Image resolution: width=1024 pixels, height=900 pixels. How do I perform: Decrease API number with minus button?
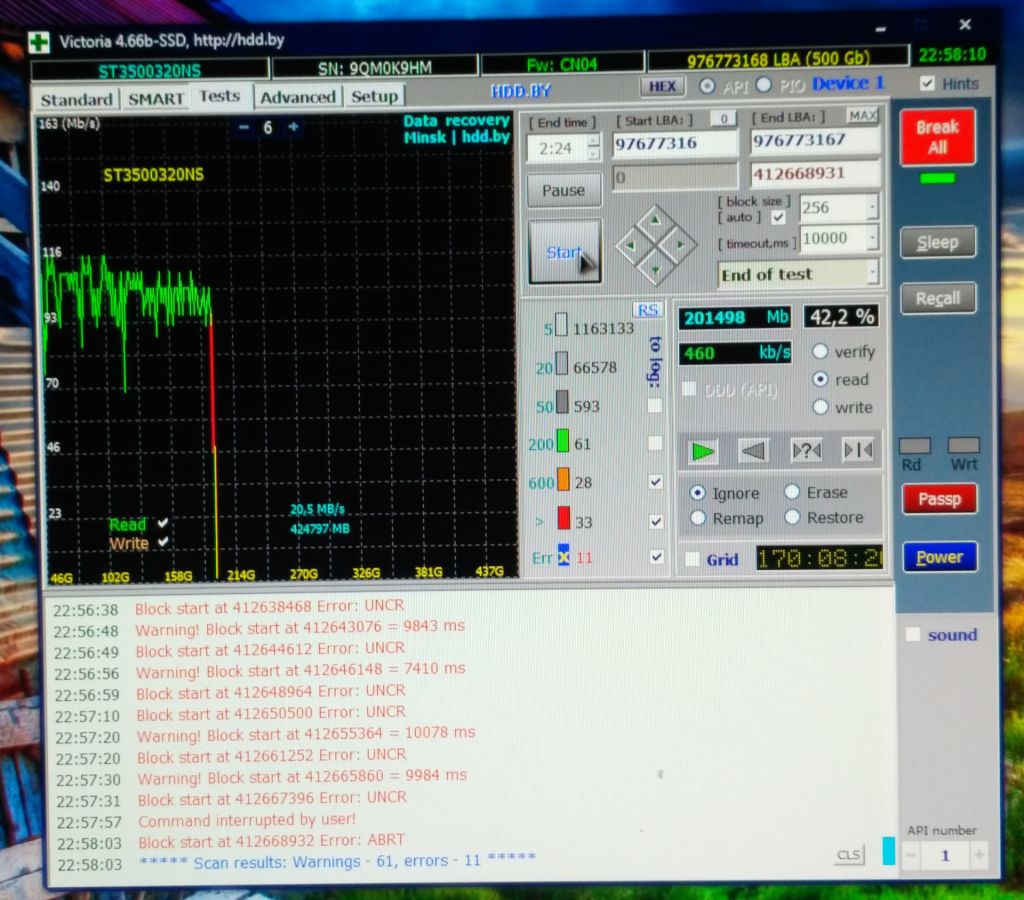[x=912, y=855]
